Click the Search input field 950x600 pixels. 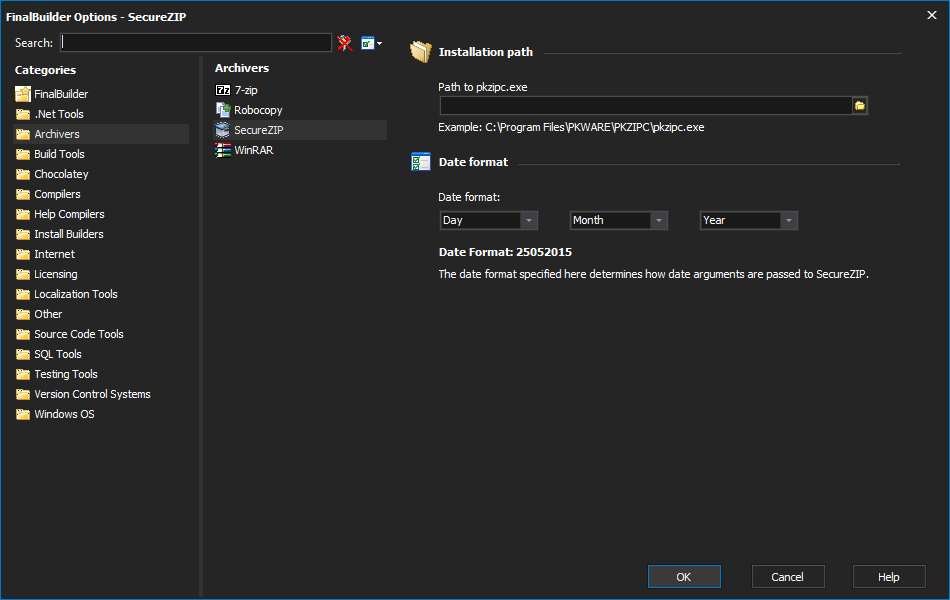click(x=196, y=42)
